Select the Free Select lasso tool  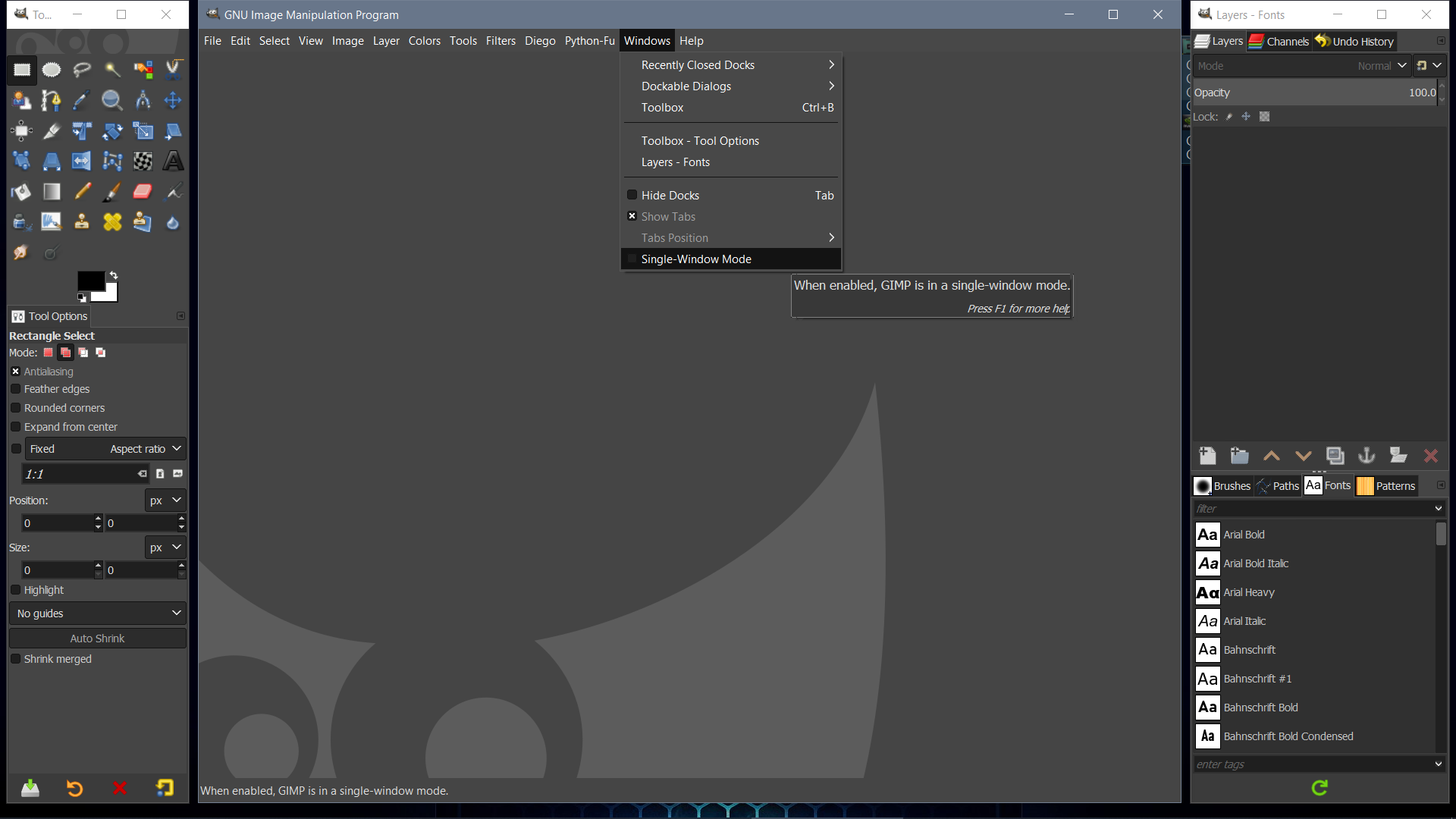pyautogui.click(x=82, y=70)
